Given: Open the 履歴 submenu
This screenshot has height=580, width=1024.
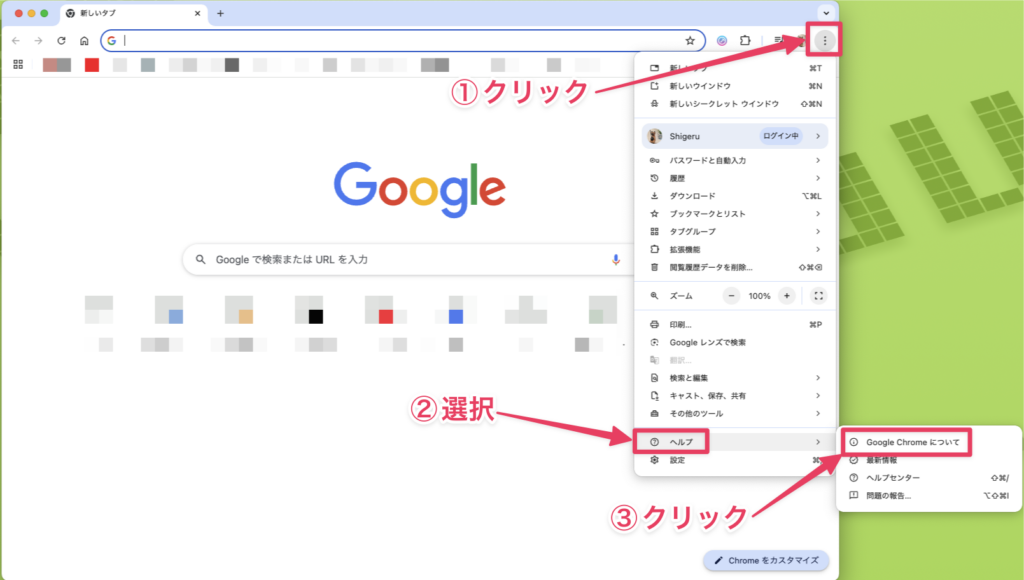Looking at the screenshot, I should click(735, 178).
